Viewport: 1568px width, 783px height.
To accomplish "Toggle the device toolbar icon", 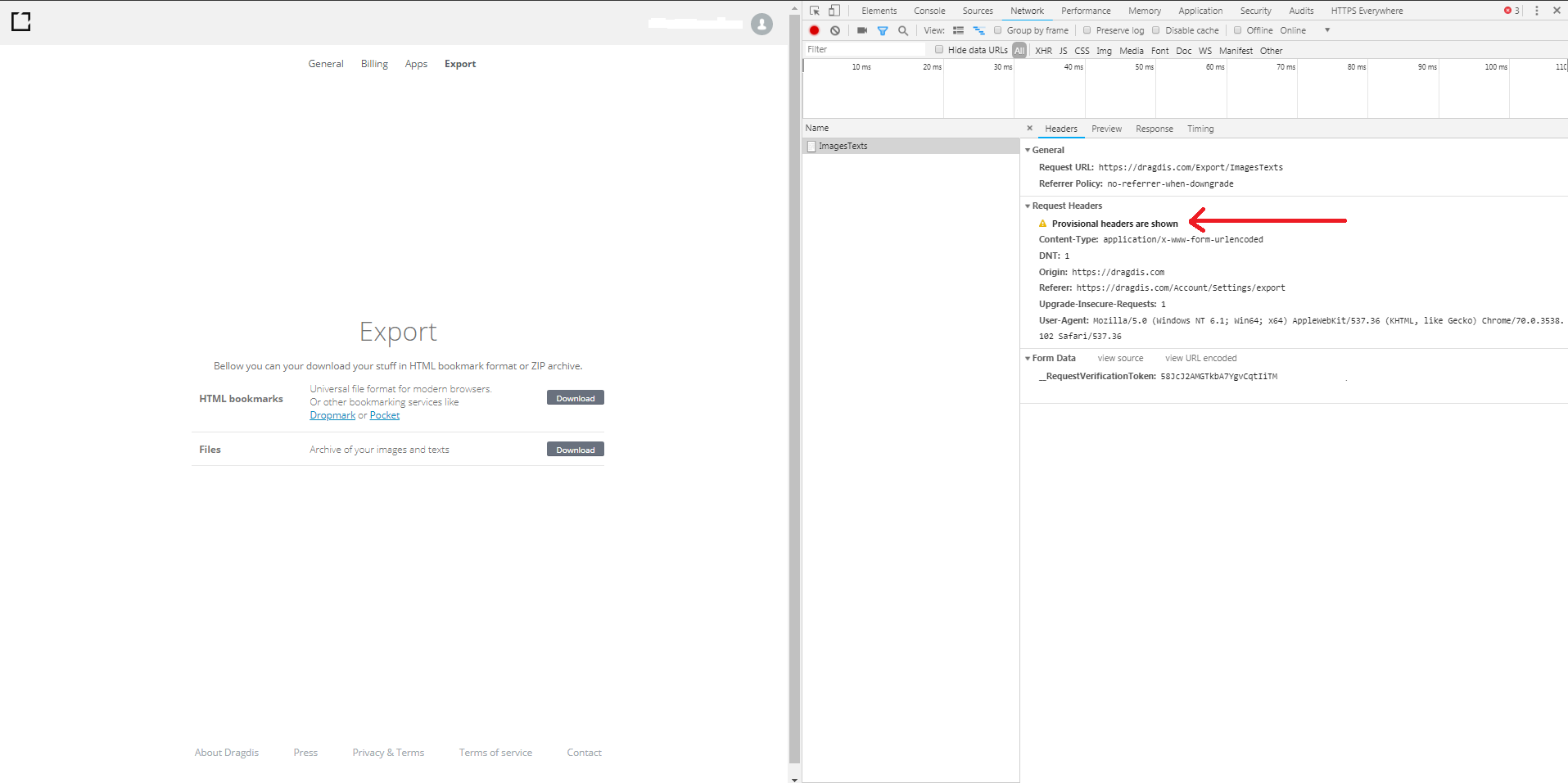I will (x=834, y=11).
